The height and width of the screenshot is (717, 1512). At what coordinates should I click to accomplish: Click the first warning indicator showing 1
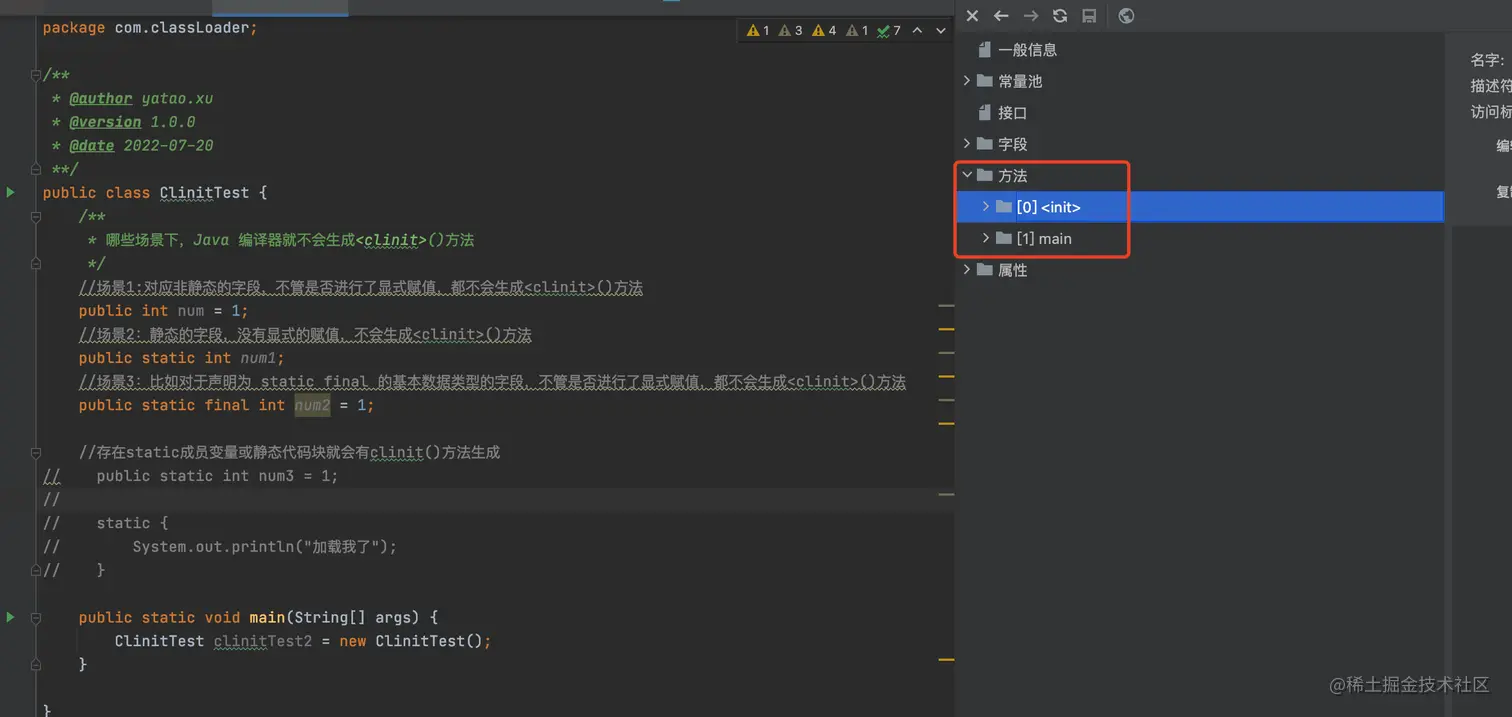tap(758, 31)
